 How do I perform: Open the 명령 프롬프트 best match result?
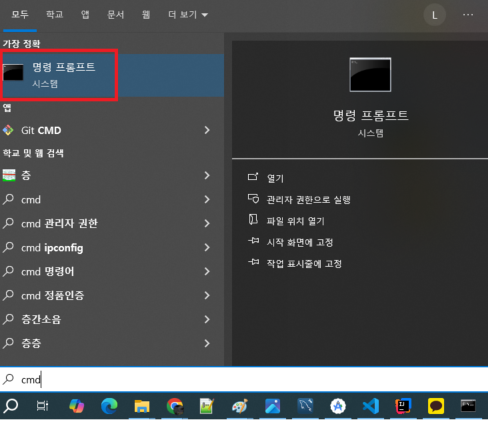point(112,75)
